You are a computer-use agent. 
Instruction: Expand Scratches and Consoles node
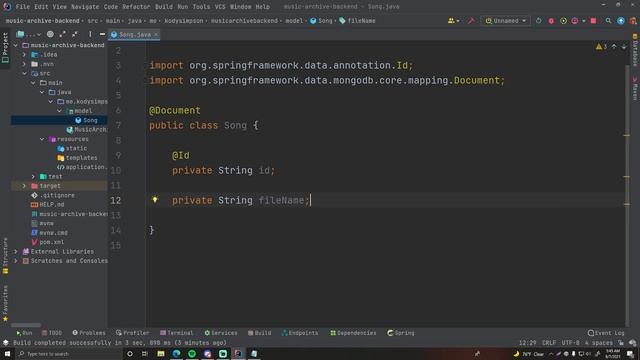tap(16, 261)
